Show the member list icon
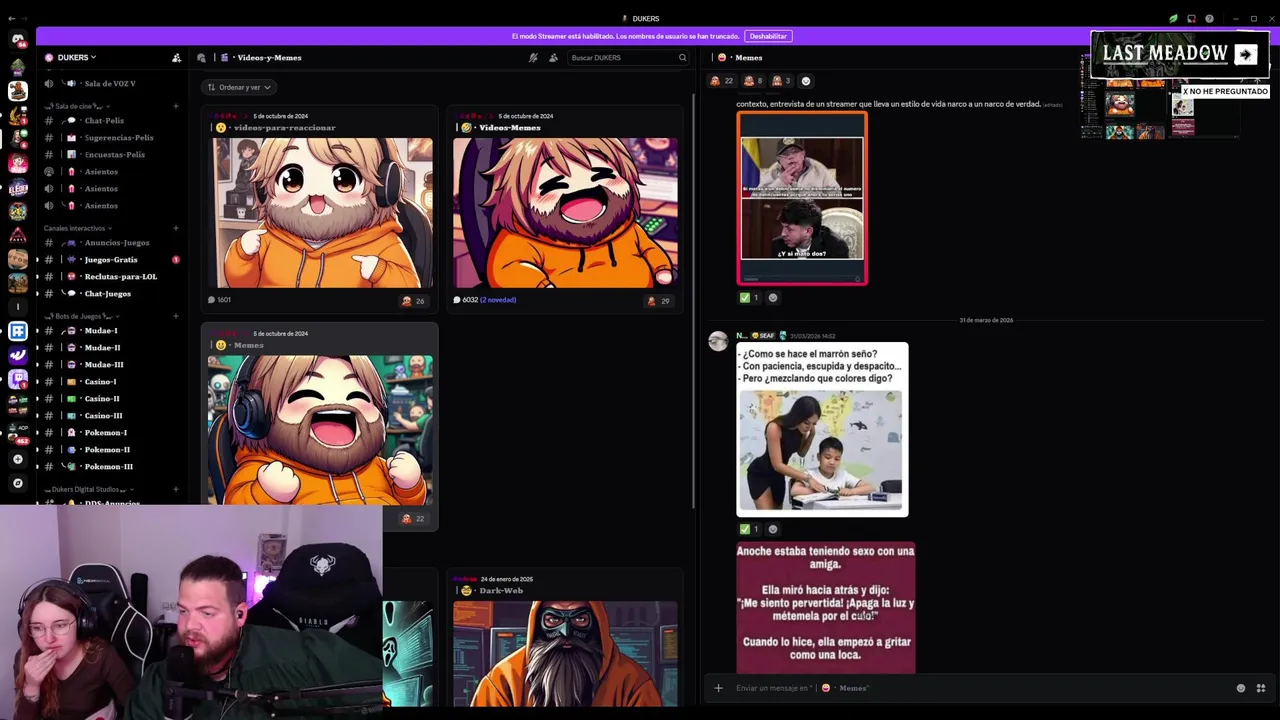This screenshot has height=720, width=1280. tap(553, 58)
